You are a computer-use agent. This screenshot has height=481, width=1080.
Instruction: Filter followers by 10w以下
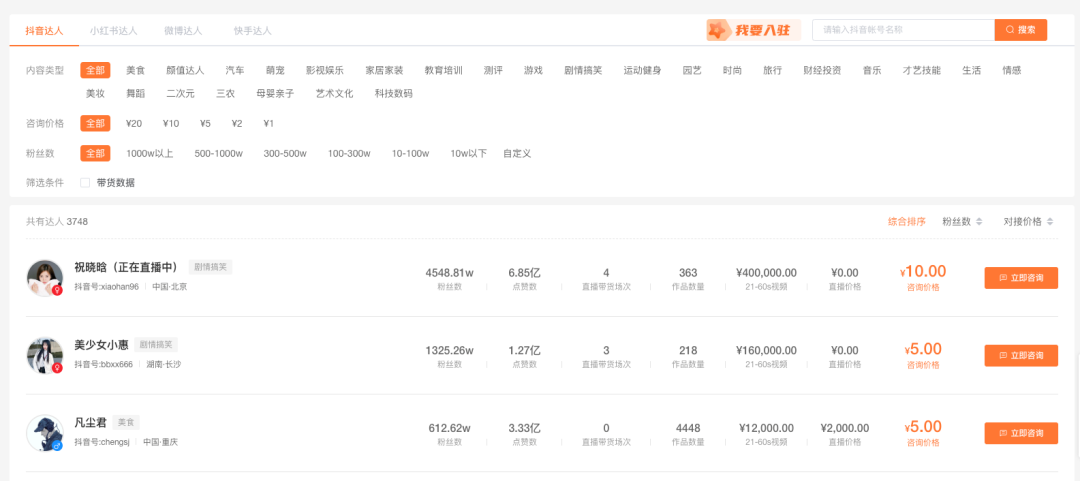[468, 153]
